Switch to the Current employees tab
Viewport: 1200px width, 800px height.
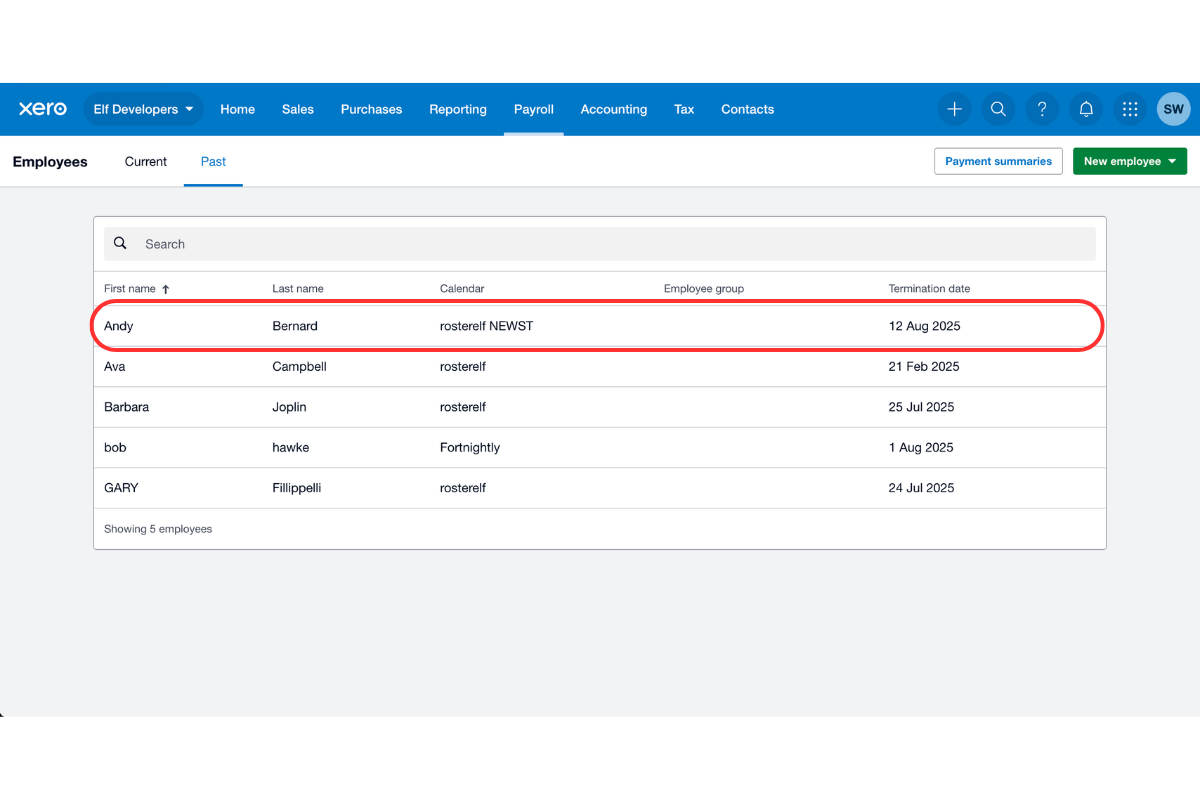pyautogui.click(x=146, y=161)
